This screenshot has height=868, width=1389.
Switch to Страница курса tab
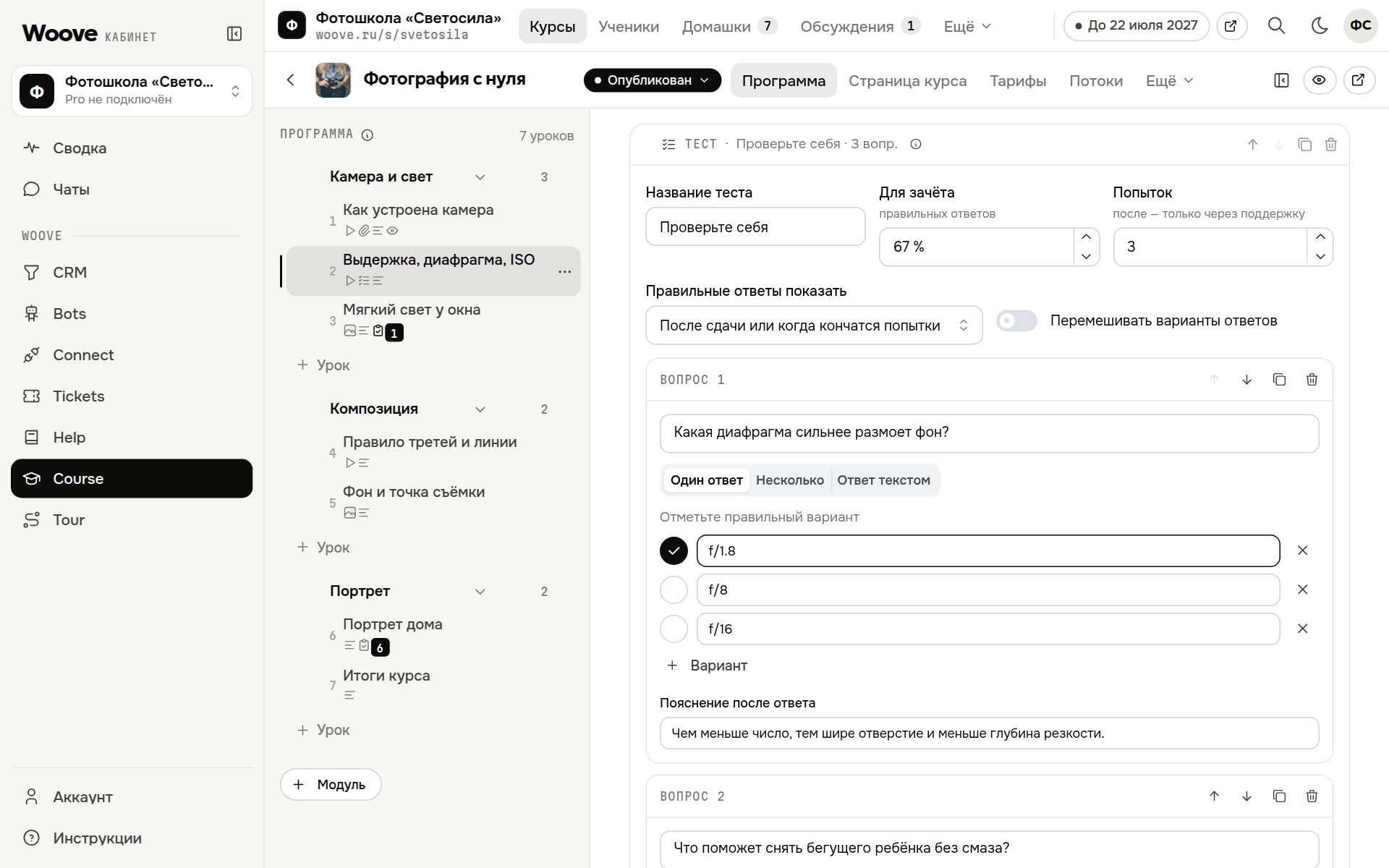(x=907, y=81)
